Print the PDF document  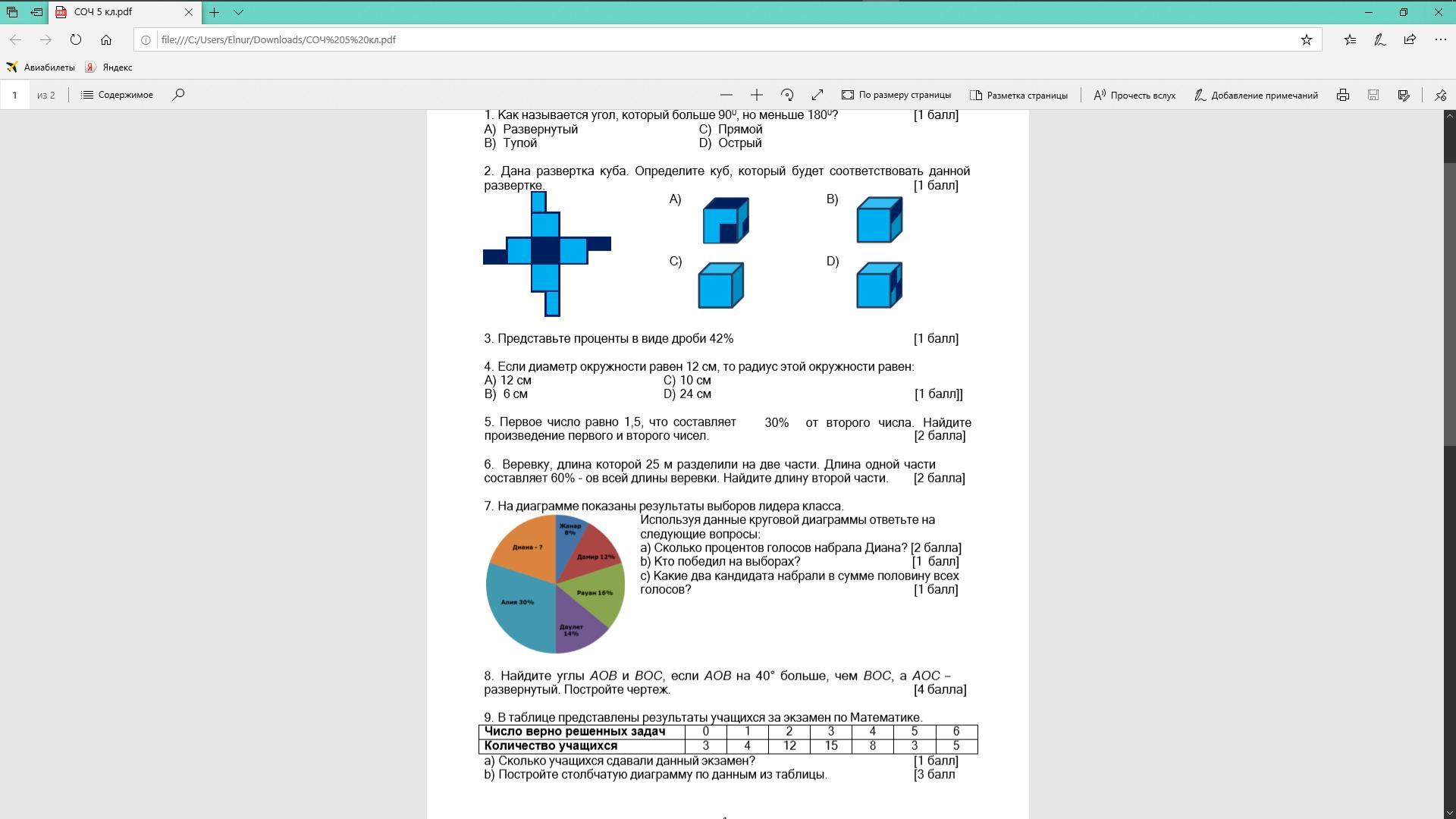click(x=1342, y=95)
